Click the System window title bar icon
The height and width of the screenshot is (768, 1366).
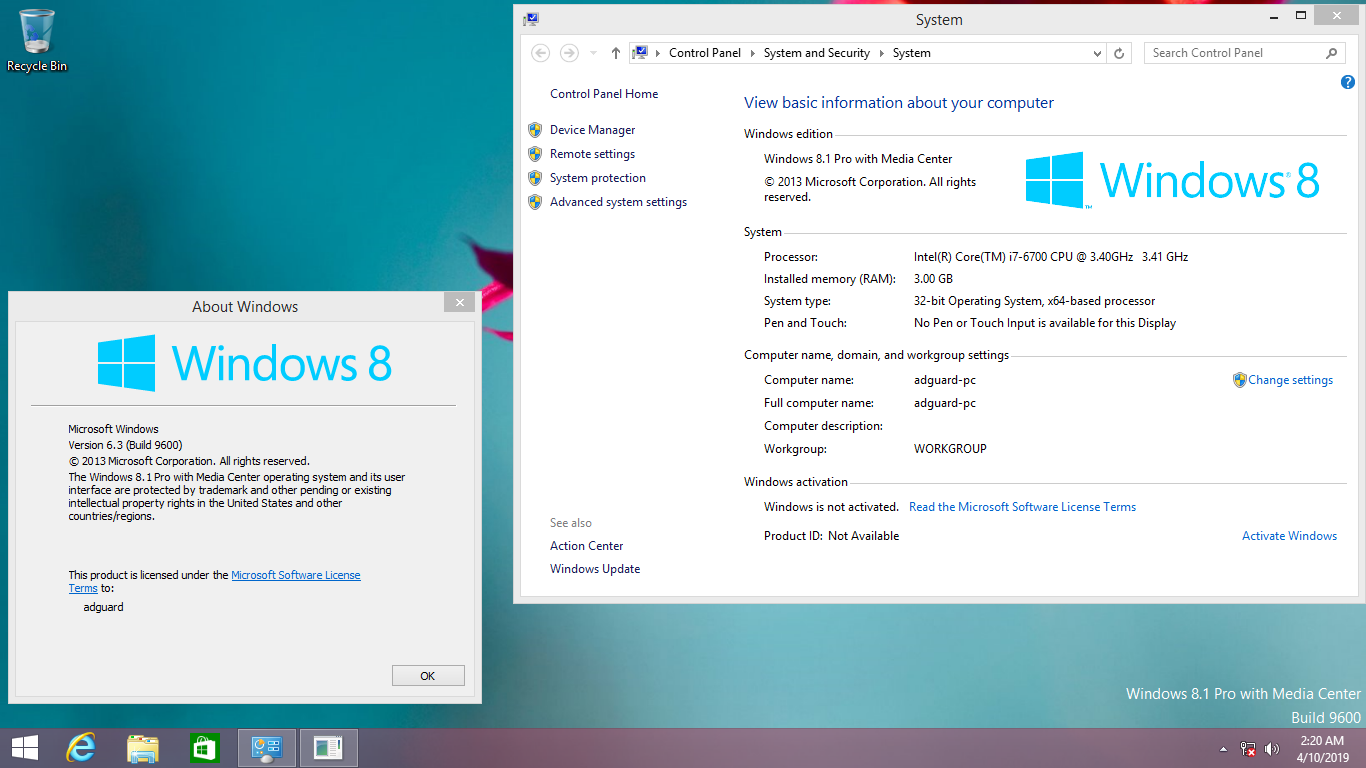coord(531,19)
